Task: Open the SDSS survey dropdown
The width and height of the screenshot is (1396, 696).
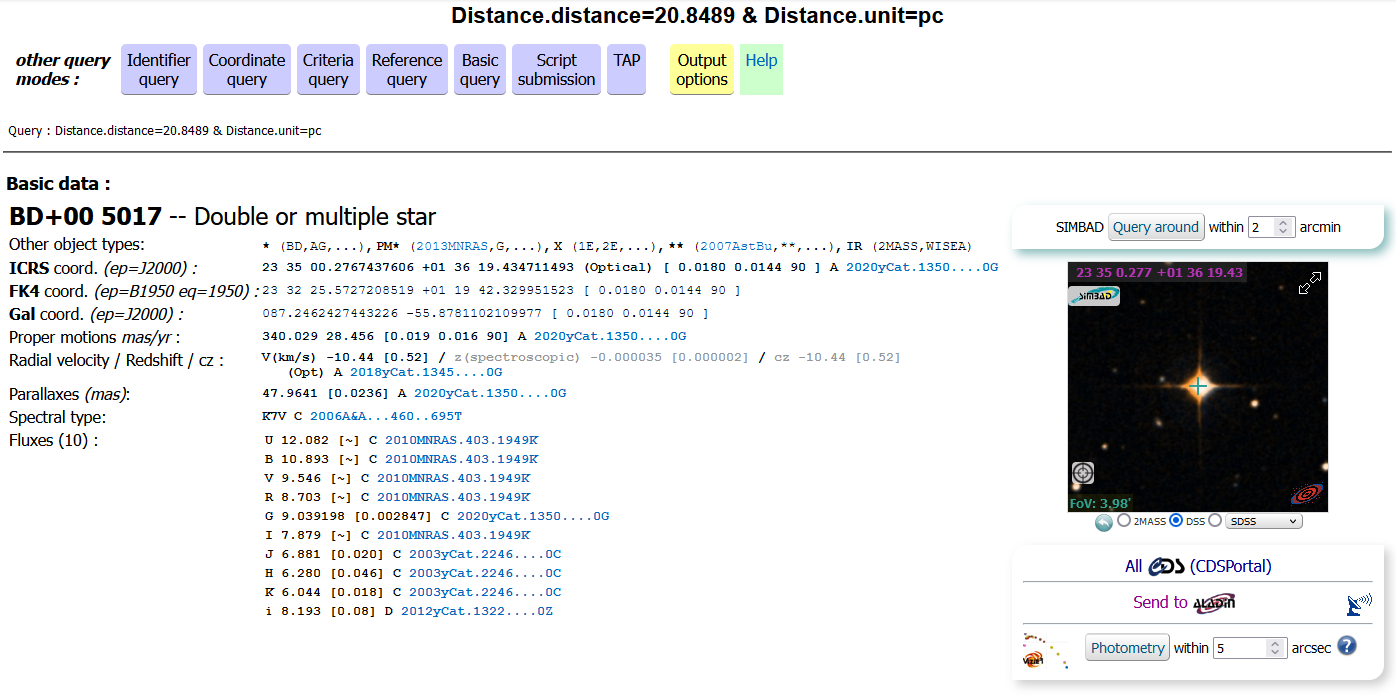Action: tap(1264, 521)
